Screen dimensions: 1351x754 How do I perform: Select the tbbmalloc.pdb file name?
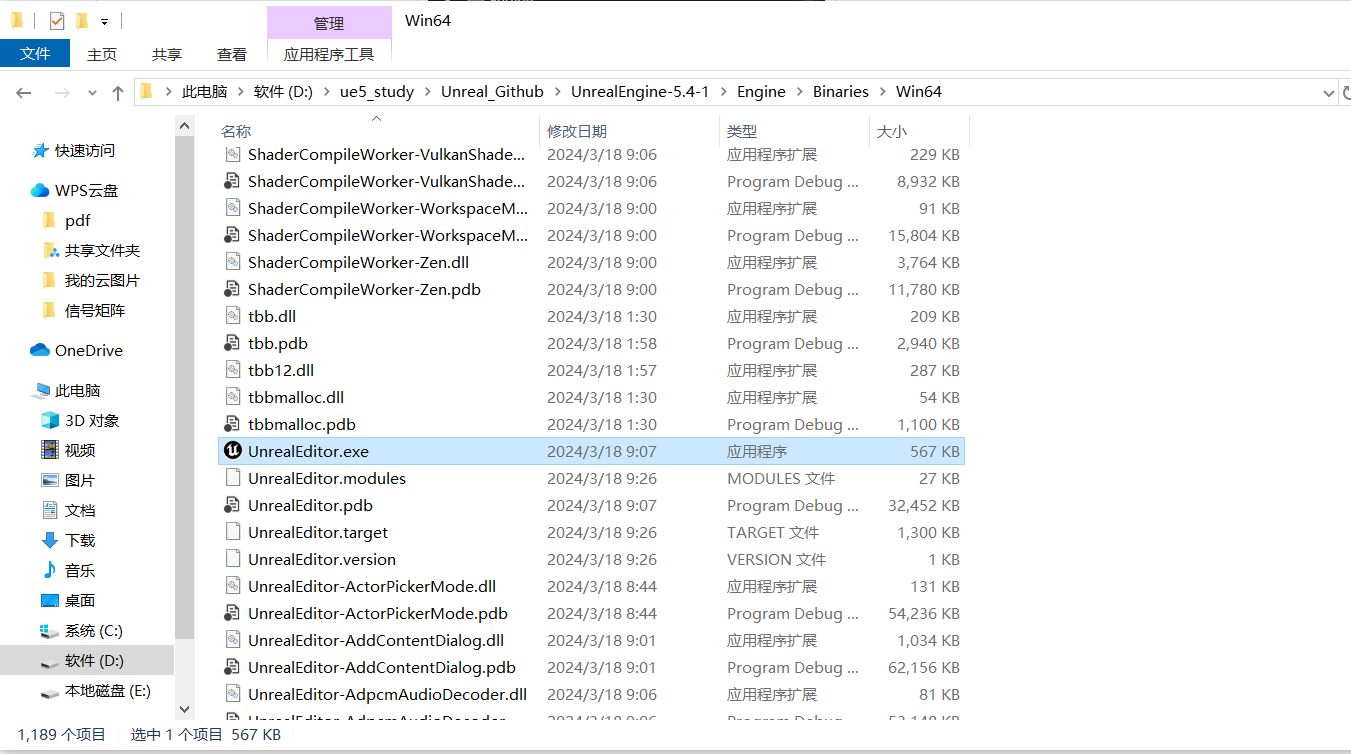click(302, 424)
